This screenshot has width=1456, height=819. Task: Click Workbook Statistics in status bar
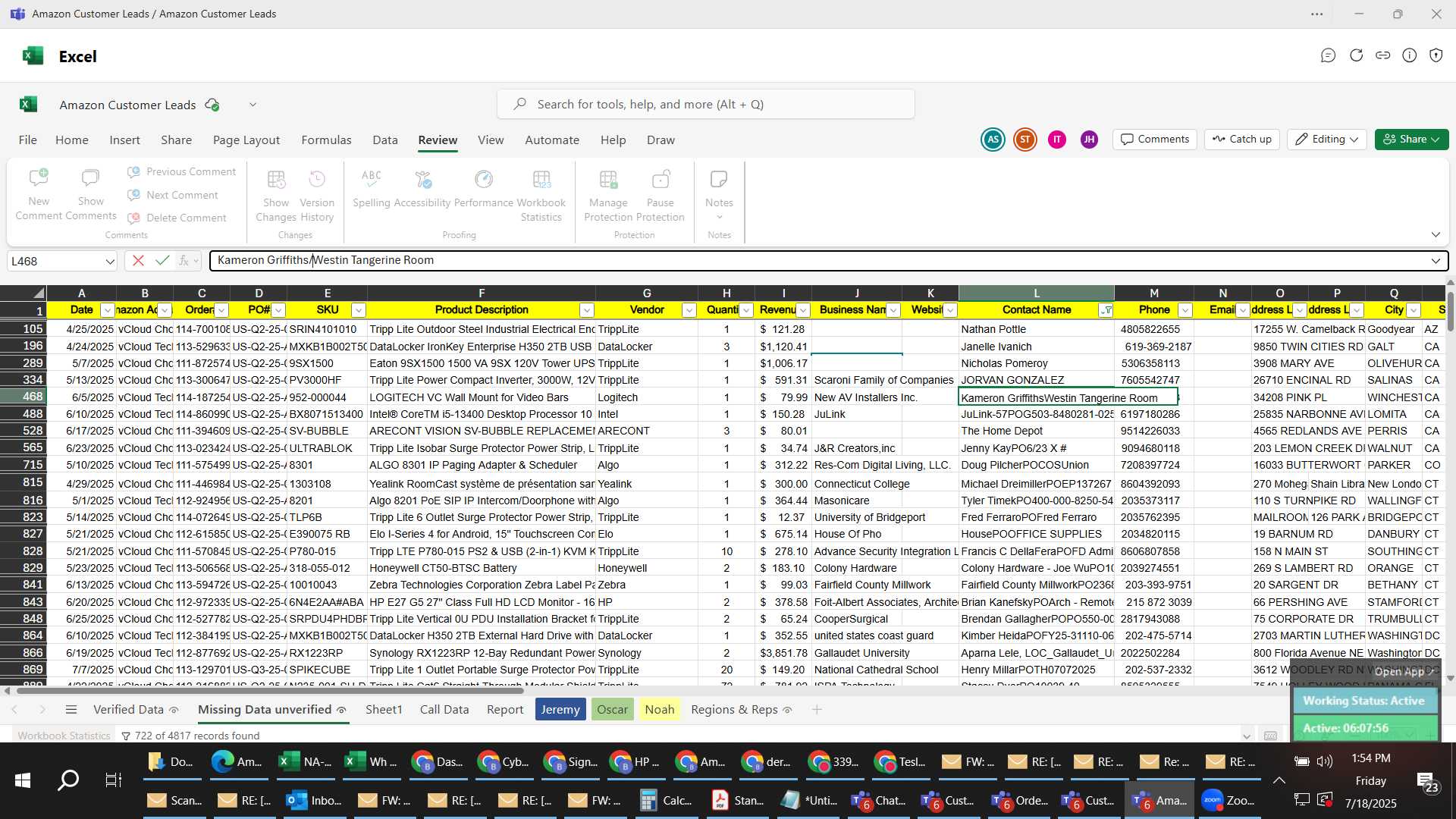[64, 736]
